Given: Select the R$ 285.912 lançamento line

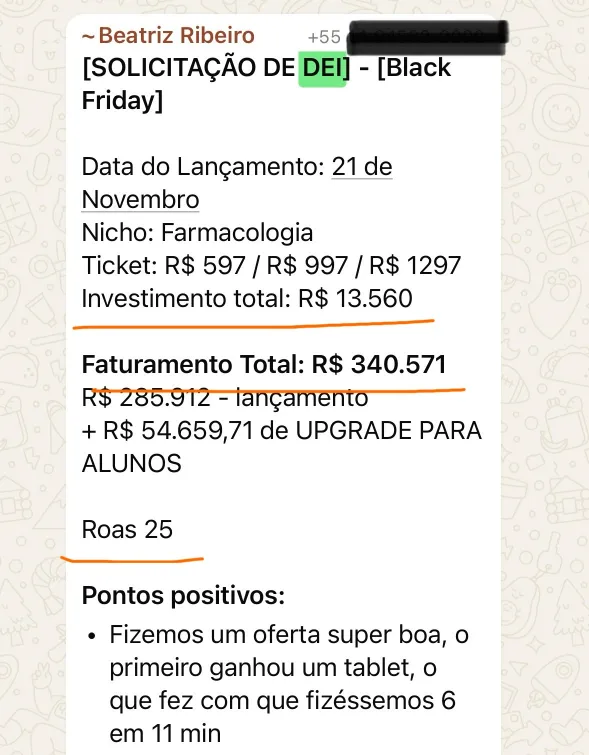Looking at the screenshot, I should 225,398.
